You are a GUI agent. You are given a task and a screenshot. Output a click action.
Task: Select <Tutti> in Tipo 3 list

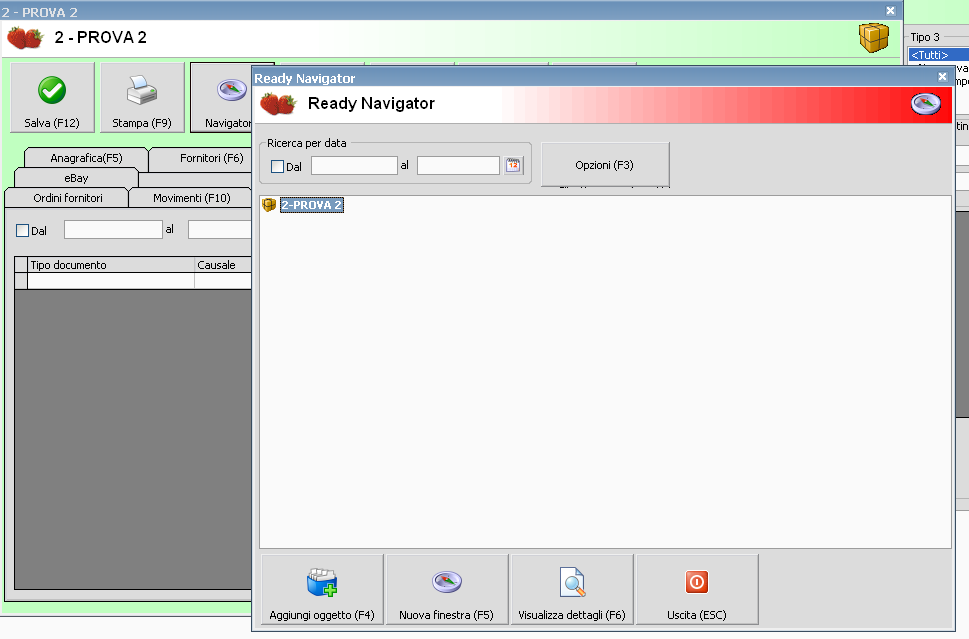tap(938, 55)
